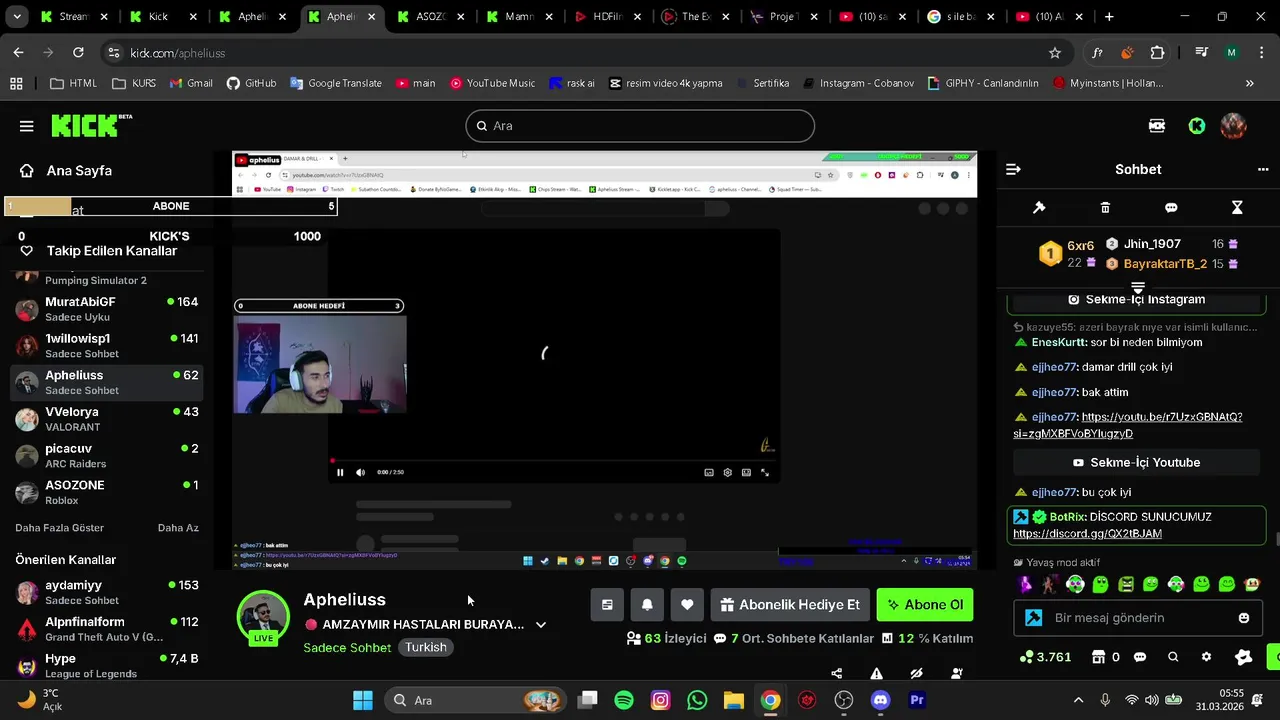1280x720 pixels.
Task: Click the speech bubble icon in chat toolbar
Action: point(1171,207)
